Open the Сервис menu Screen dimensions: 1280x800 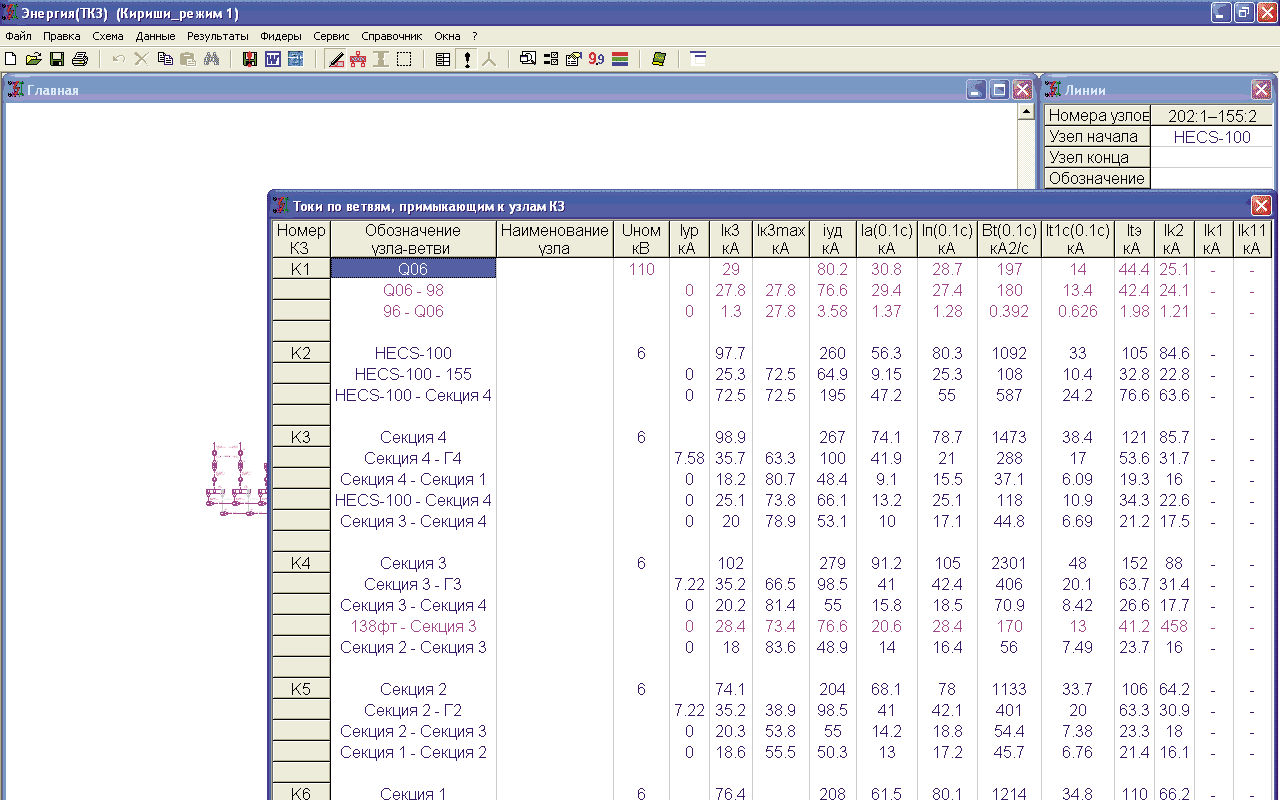pos(331,35)
